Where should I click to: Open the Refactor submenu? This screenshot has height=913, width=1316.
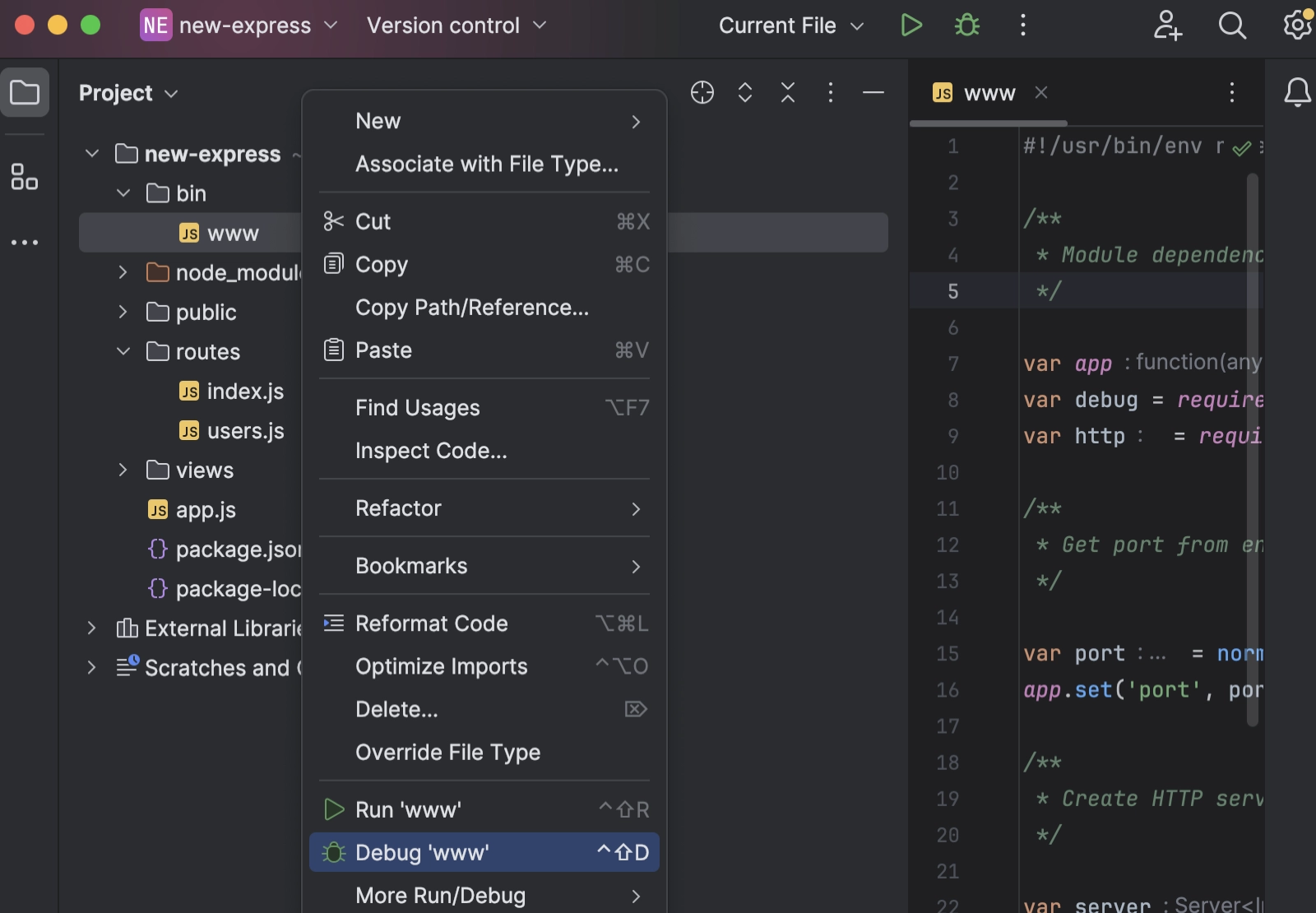pyautogui.click(x=484, y=508)
